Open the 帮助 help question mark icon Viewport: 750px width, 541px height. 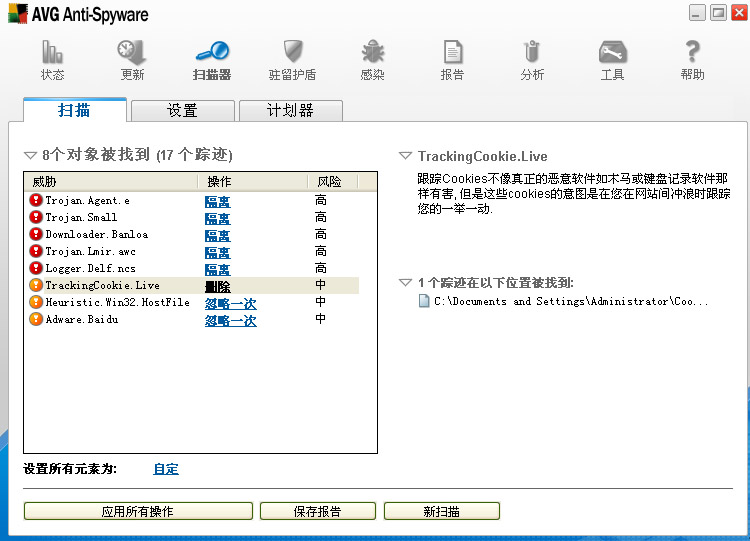[692, 52]
